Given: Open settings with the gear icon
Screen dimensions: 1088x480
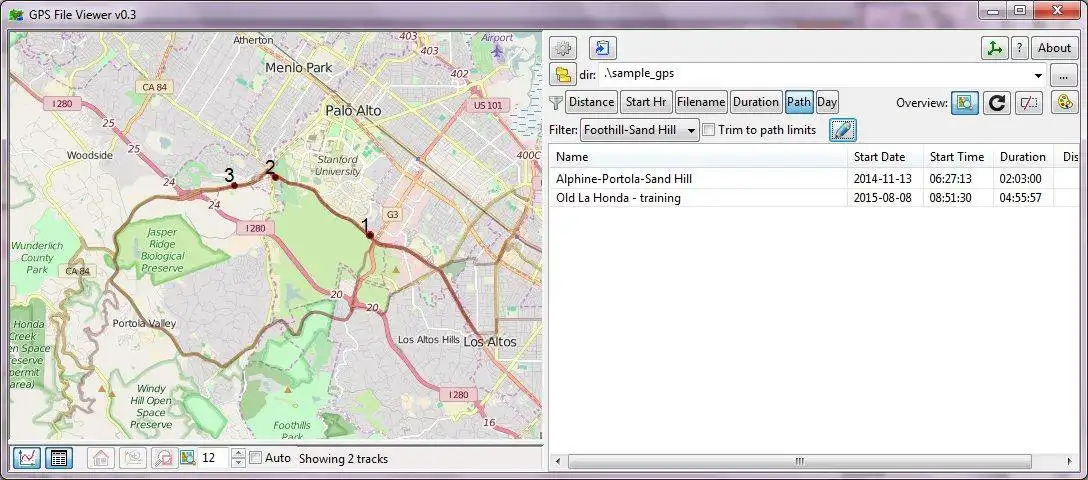Looking at the screenshot, I should click(563, 48).
